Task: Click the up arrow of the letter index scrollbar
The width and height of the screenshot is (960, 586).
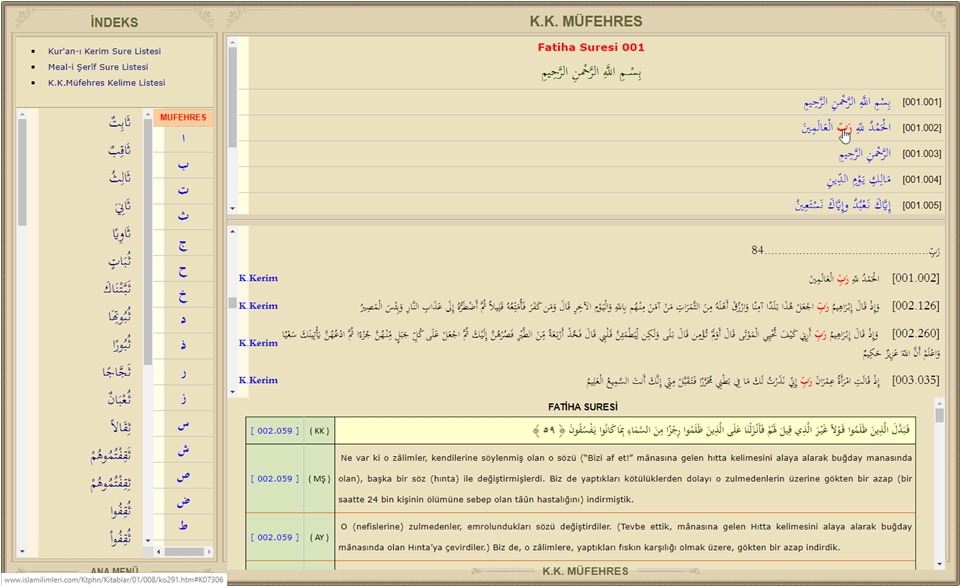Action: [148, 114]
